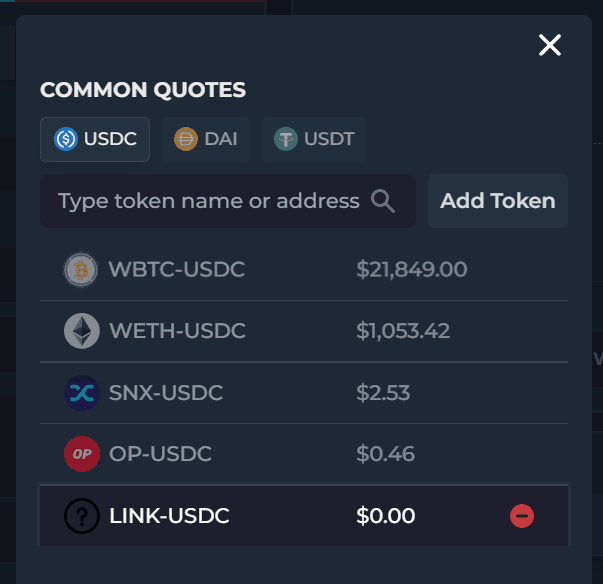This screenshot has height=584, width=603.
Task: Click the magnifier search icon
Action: coord(383,201)
